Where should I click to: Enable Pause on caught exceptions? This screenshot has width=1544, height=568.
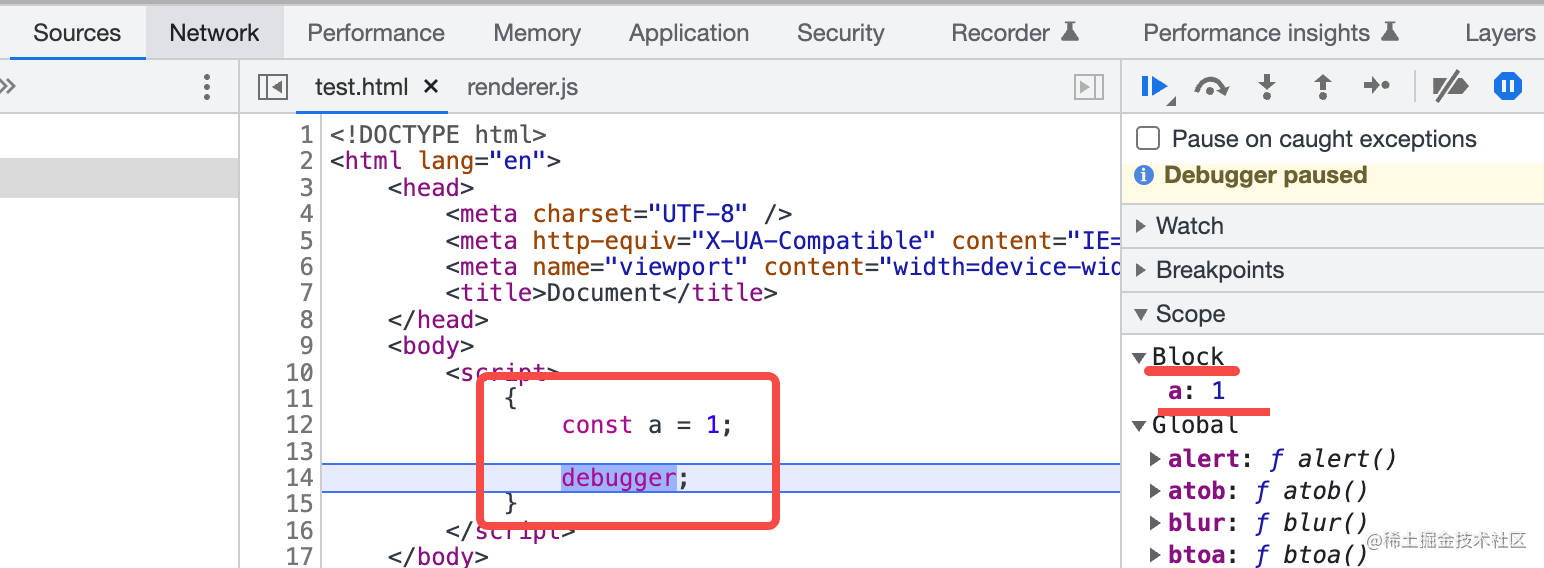1149,139
